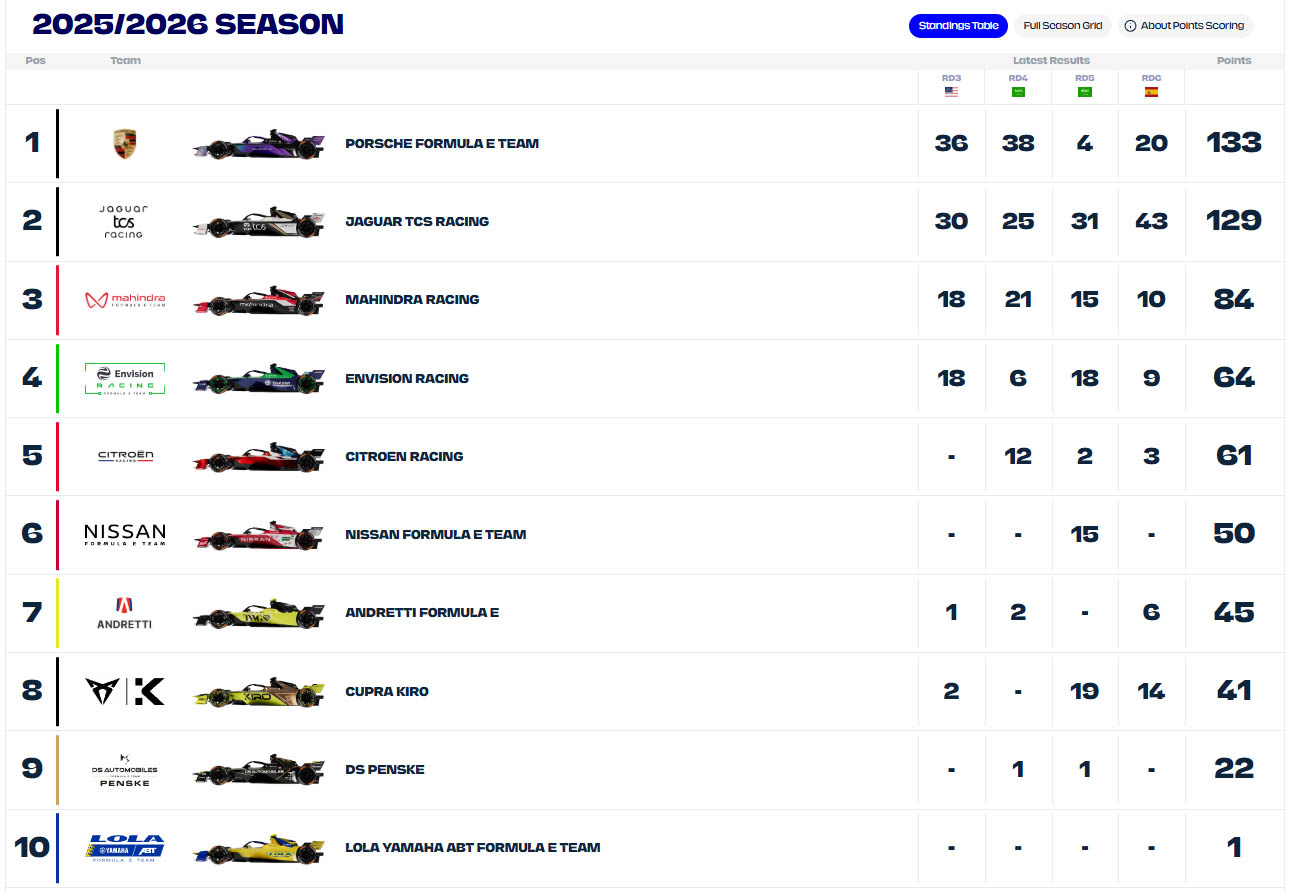1290x892 pixels.
Task: Open the Jaguar TCS Racing team name
Action: [417, 221]
